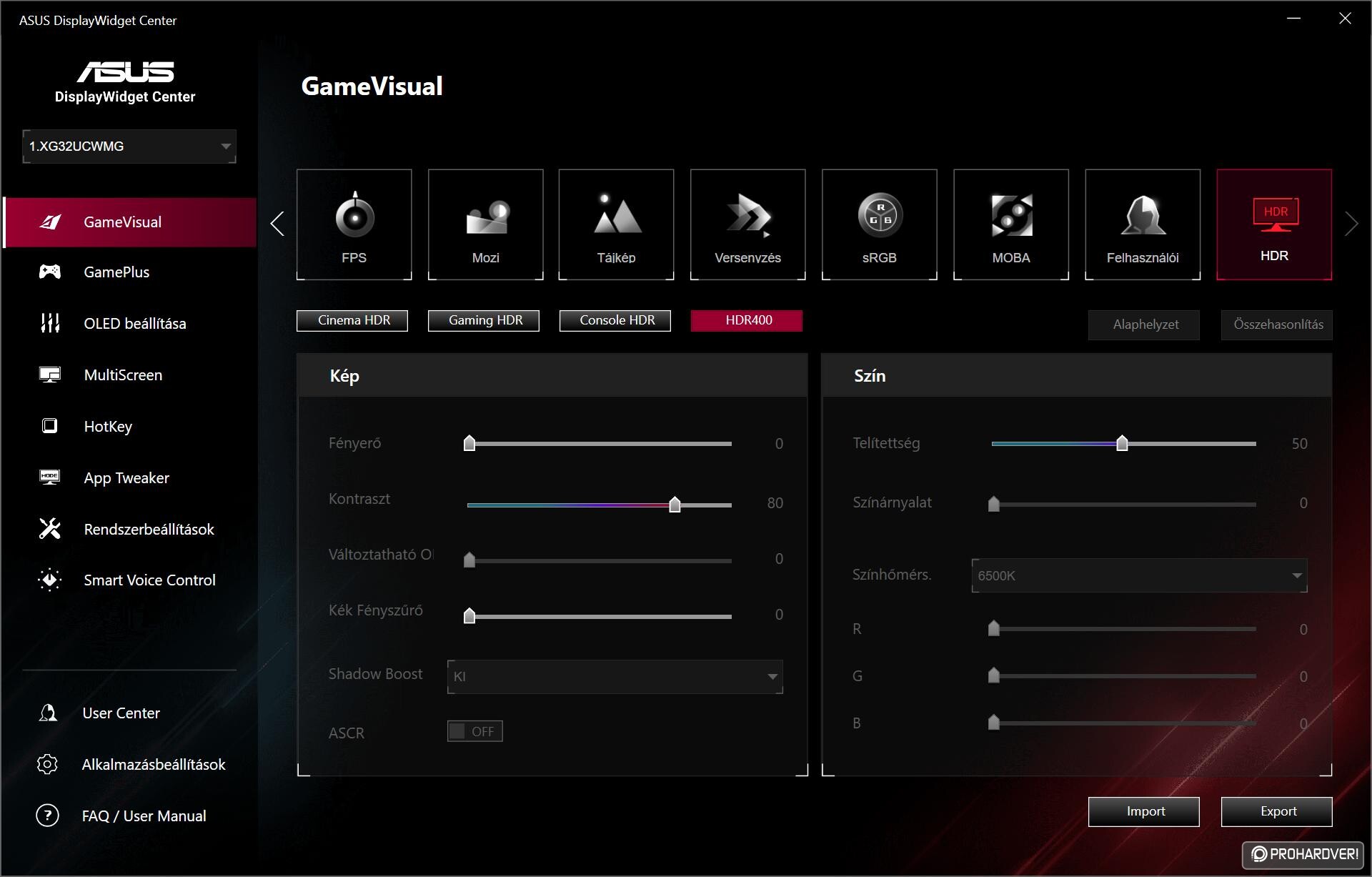Viewport: 1372px width, 877px height.
Task: Click the Színárnyalat slider handle
Action: click(994, 504)
